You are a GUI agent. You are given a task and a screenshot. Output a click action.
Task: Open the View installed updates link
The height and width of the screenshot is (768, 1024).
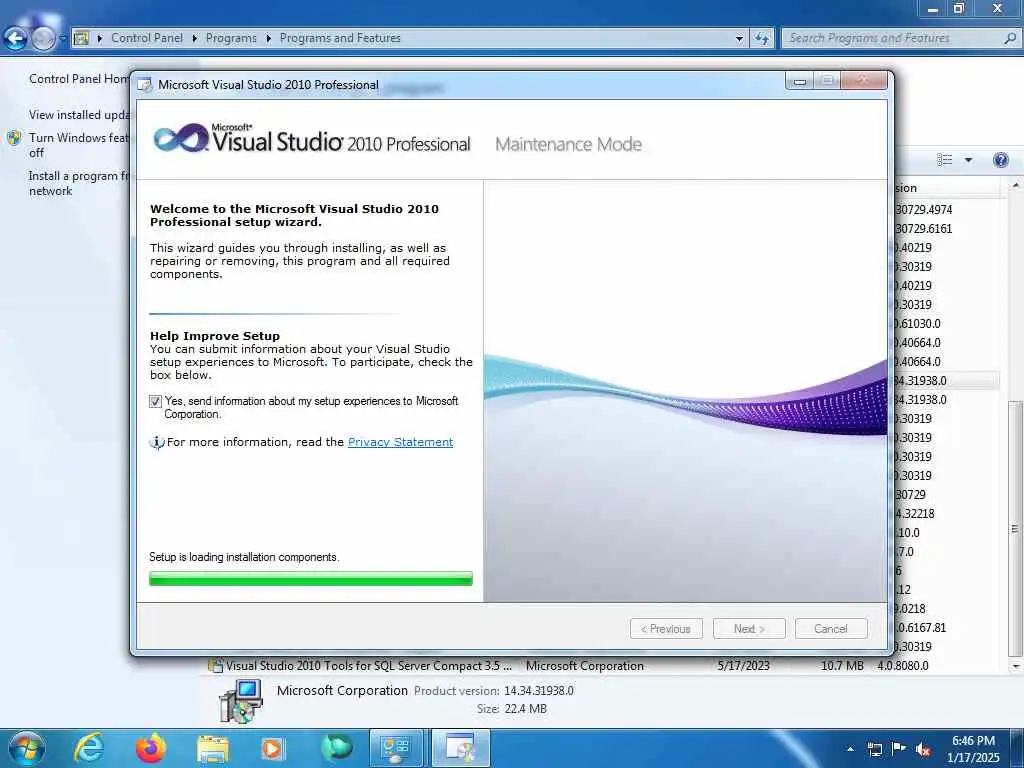(80, 115)
